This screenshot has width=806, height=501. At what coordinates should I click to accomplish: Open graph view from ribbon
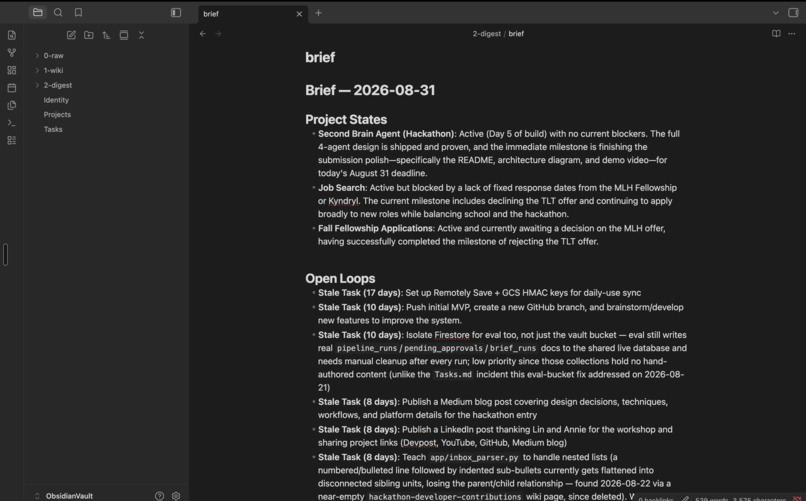12,52
